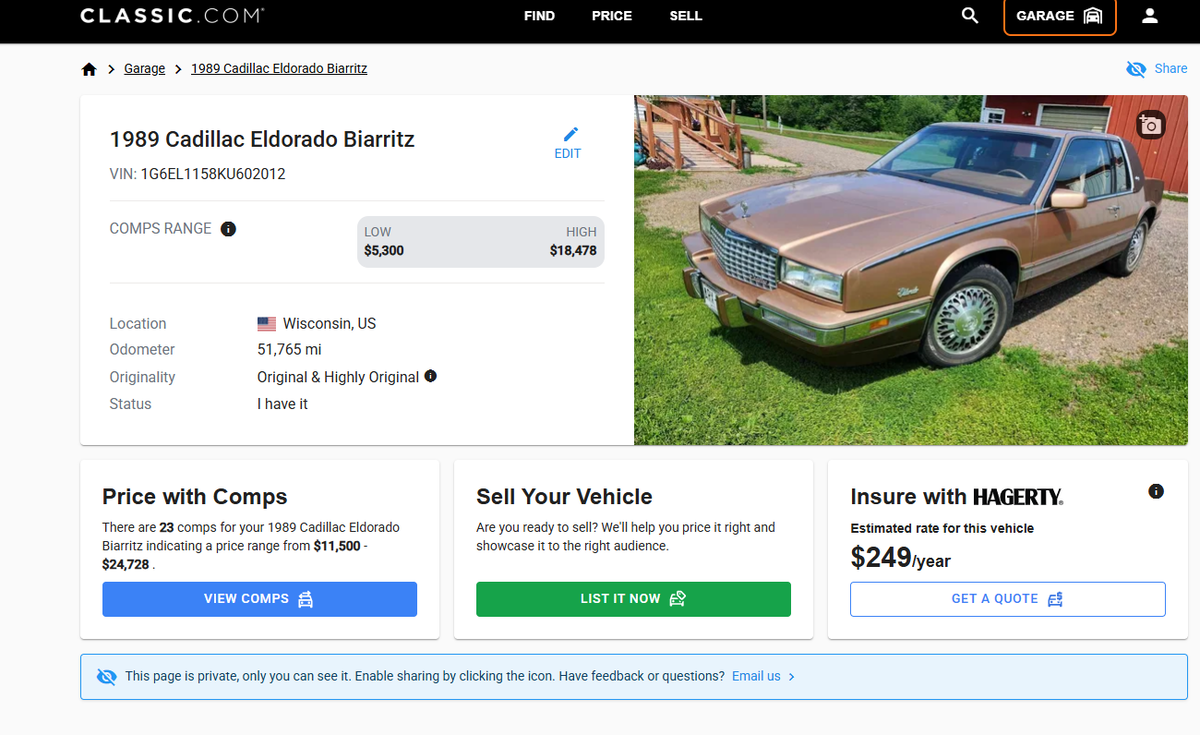Open the user account profile icon
Screen dimensions: 1200x735
pyautogui.click(x=1150, y=16)
